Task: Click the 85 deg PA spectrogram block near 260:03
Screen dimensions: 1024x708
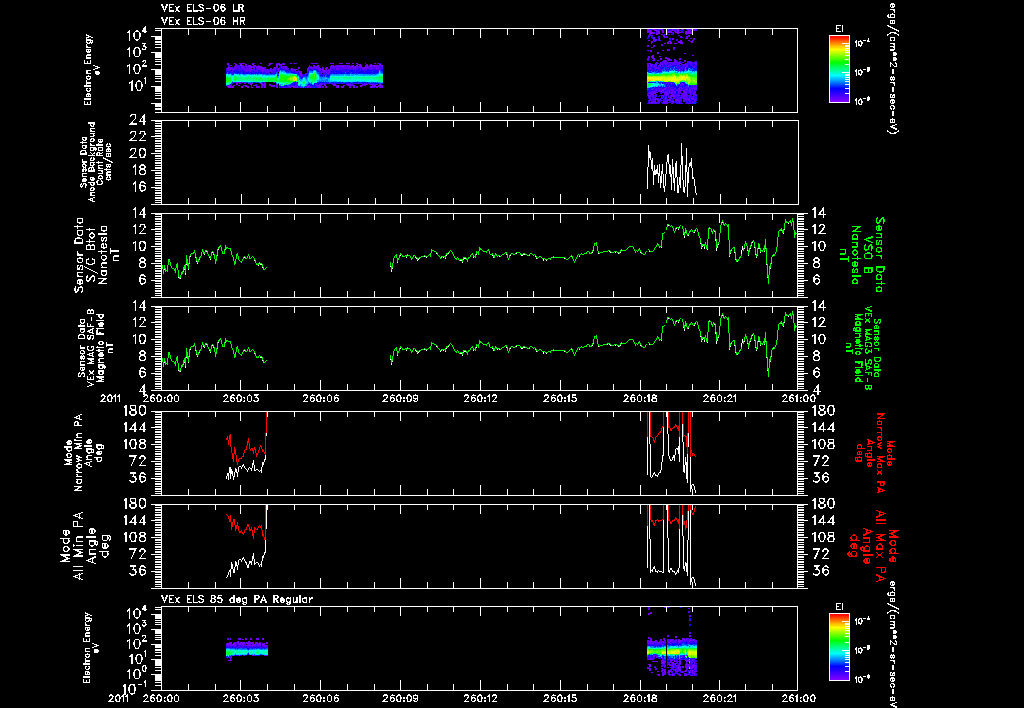Action: [x=247, y=649]
